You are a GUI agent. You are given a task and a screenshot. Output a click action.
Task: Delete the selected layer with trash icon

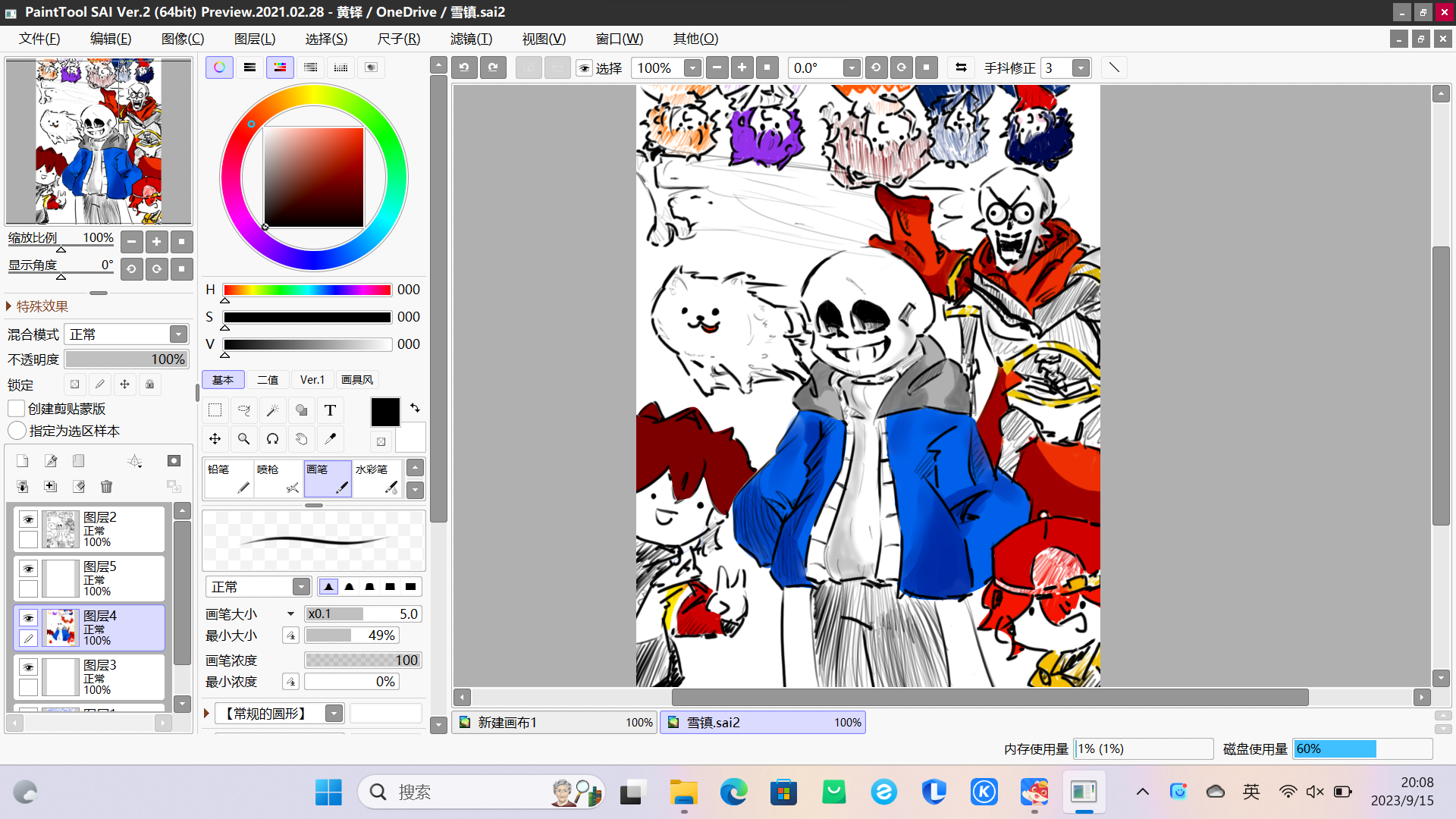click(106, 486)
